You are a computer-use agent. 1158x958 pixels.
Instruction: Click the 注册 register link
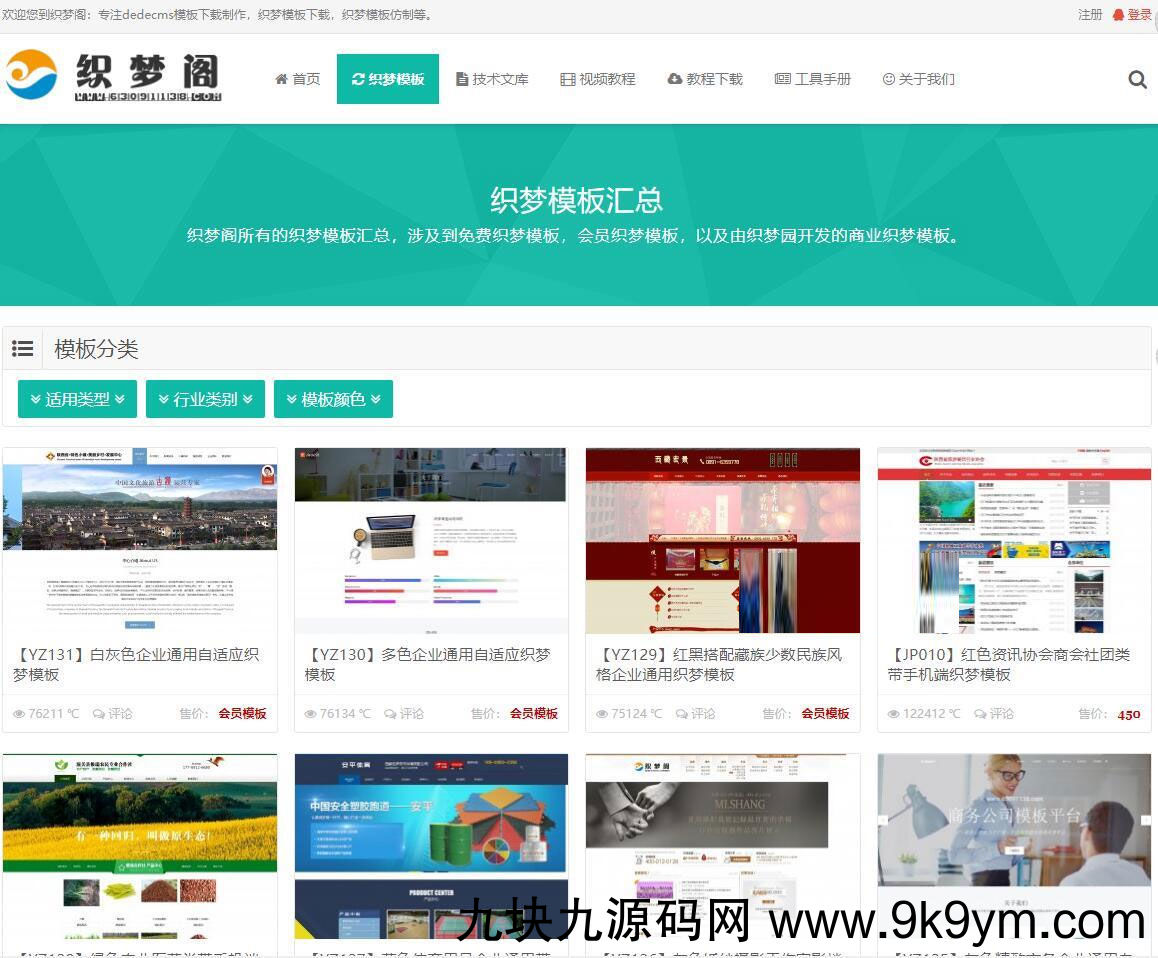tap(1090, 15)
